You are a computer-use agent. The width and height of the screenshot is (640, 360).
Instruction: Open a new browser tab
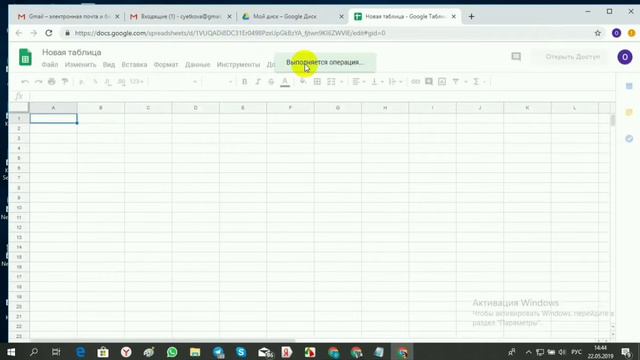[471, 16]
